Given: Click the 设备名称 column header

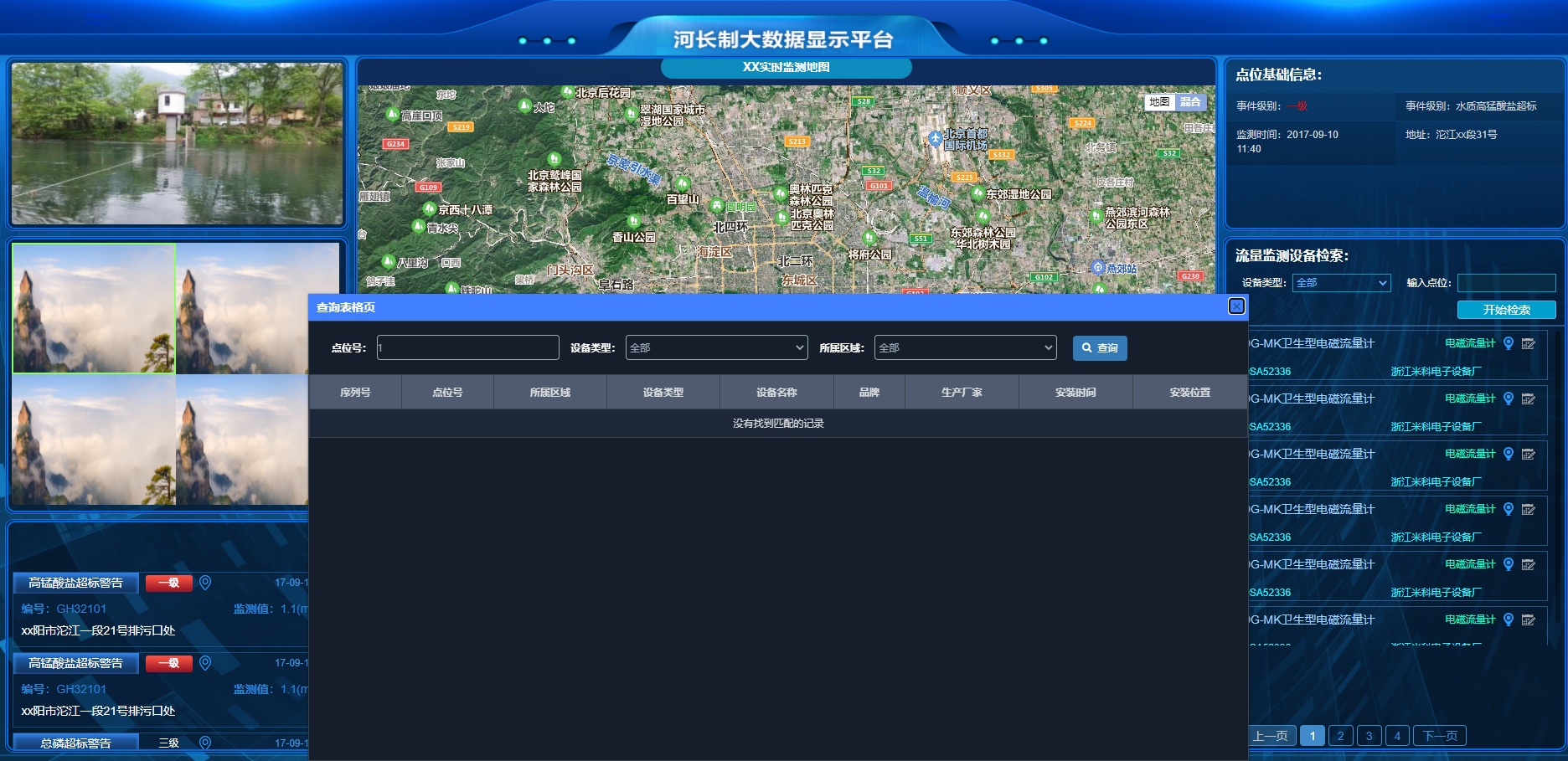Looking at the screenshot, I should (776, 392).
